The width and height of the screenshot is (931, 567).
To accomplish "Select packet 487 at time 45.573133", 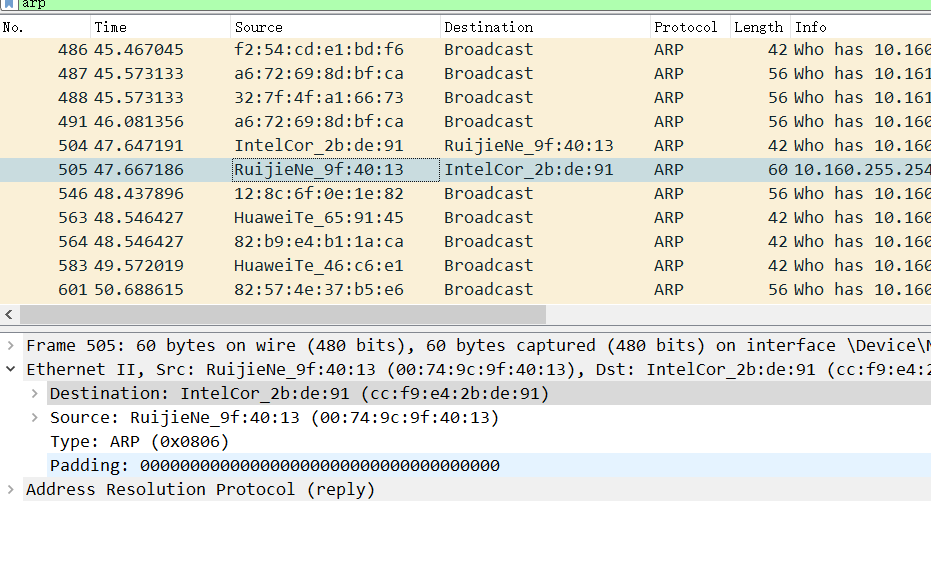I will [466, 74].
